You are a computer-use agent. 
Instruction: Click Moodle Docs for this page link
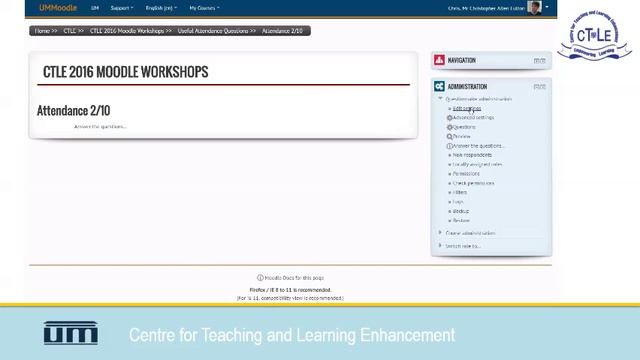point(294,278)
